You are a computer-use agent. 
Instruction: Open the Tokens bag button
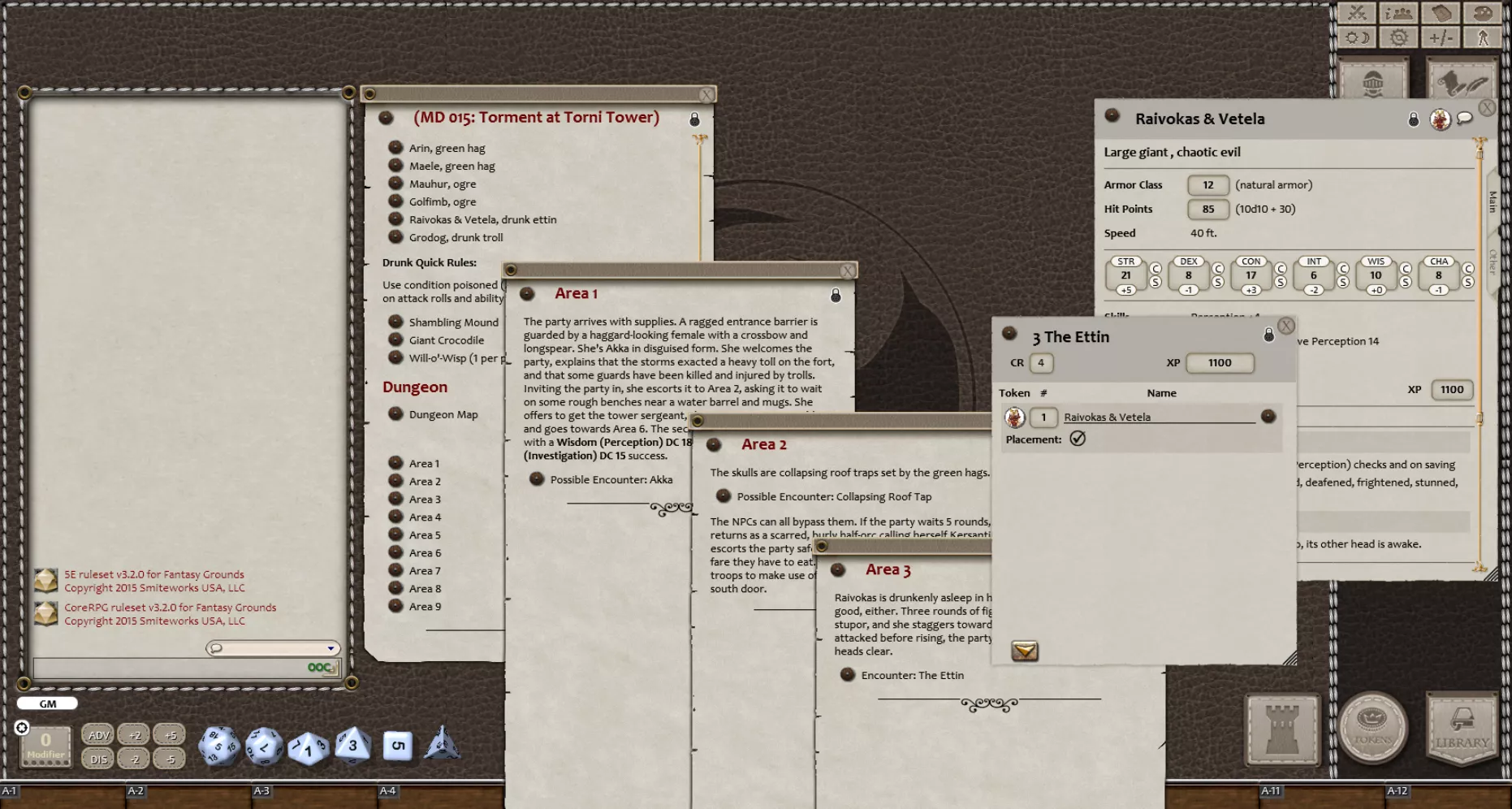point(1372,729)
